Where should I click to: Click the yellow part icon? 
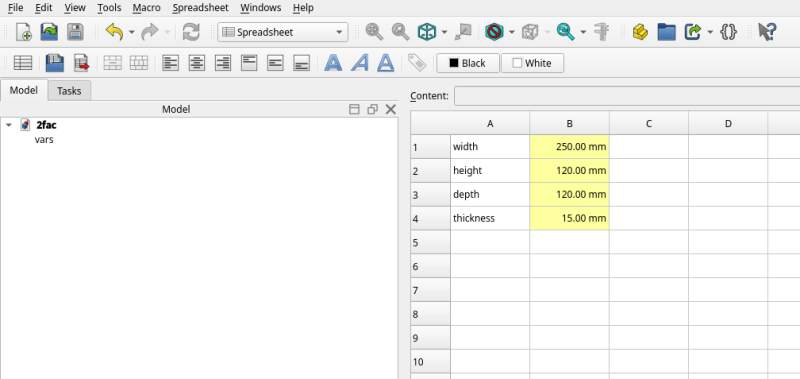(x=640, y=32)
